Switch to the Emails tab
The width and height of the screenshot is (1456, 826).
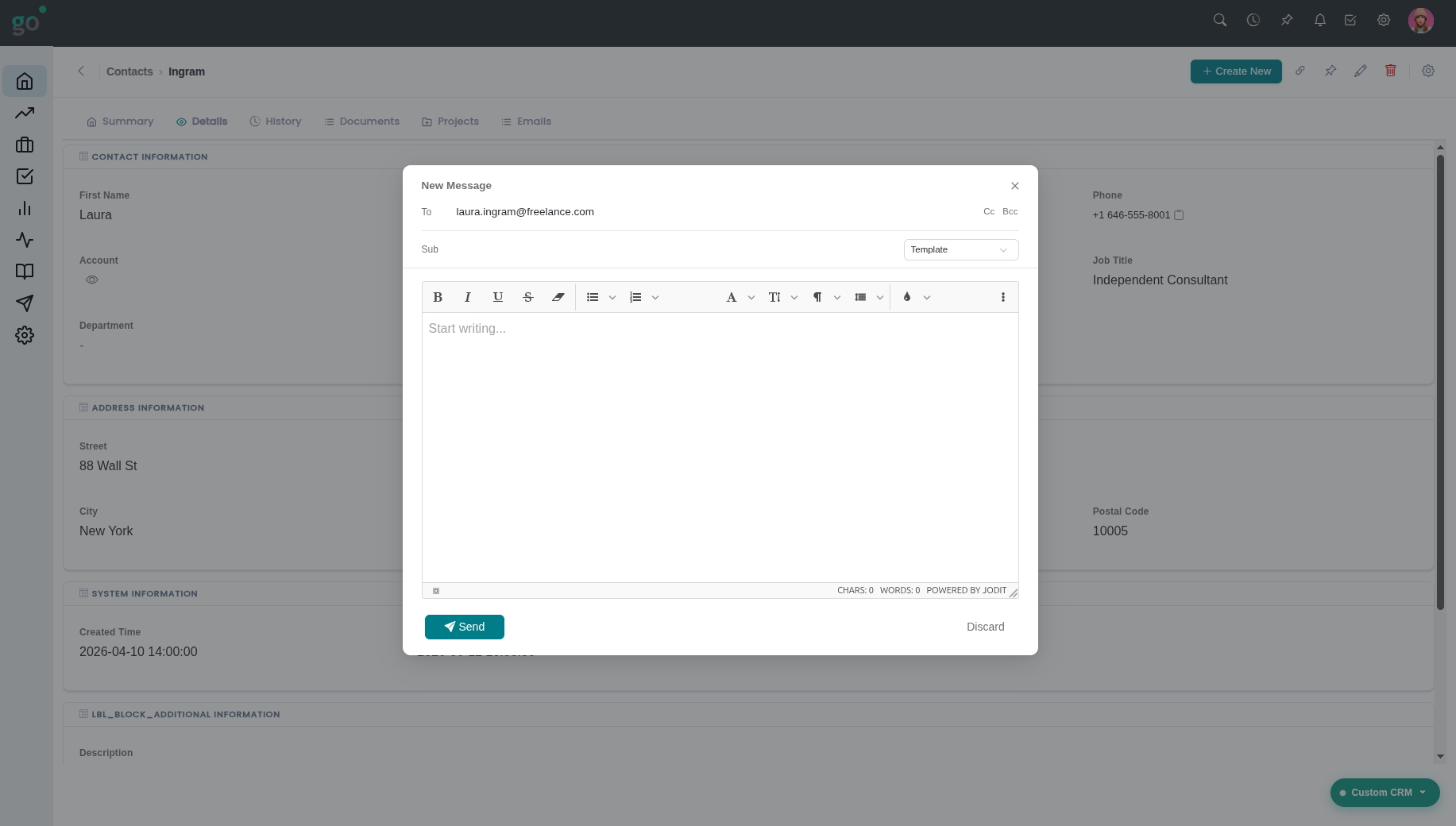point(526,122)
